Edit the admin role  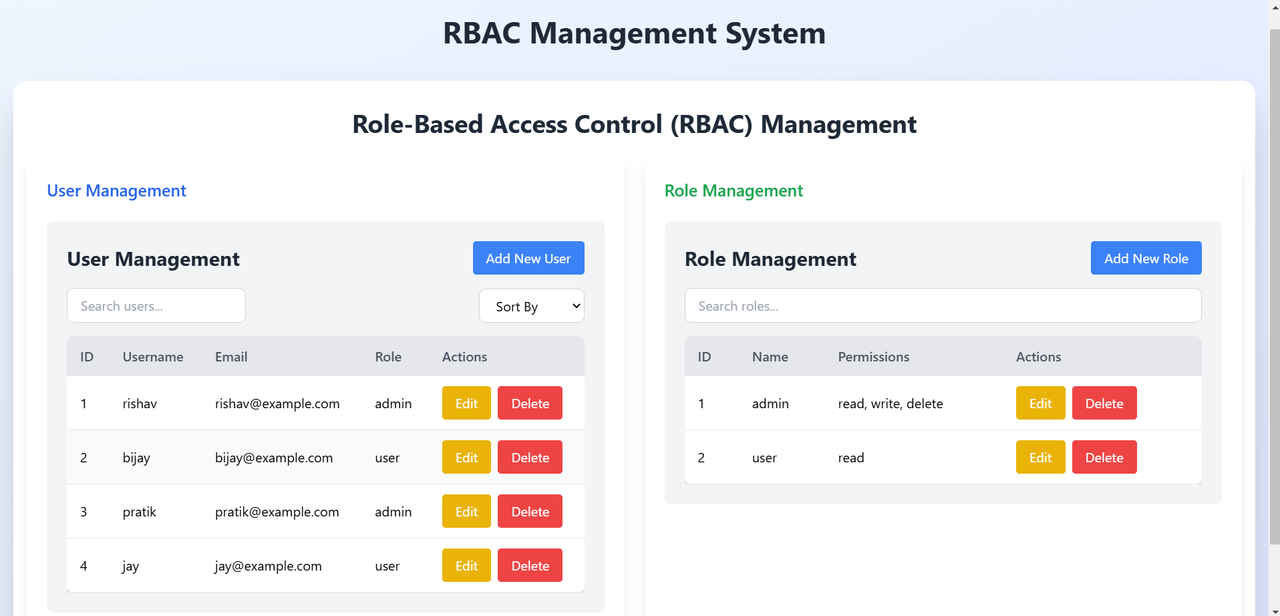[1040, 403]
